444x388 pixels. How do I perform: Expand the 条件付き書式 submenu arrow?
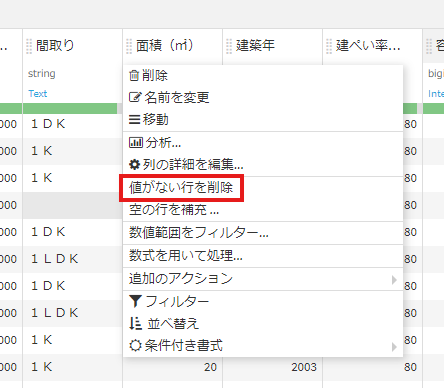394,347
